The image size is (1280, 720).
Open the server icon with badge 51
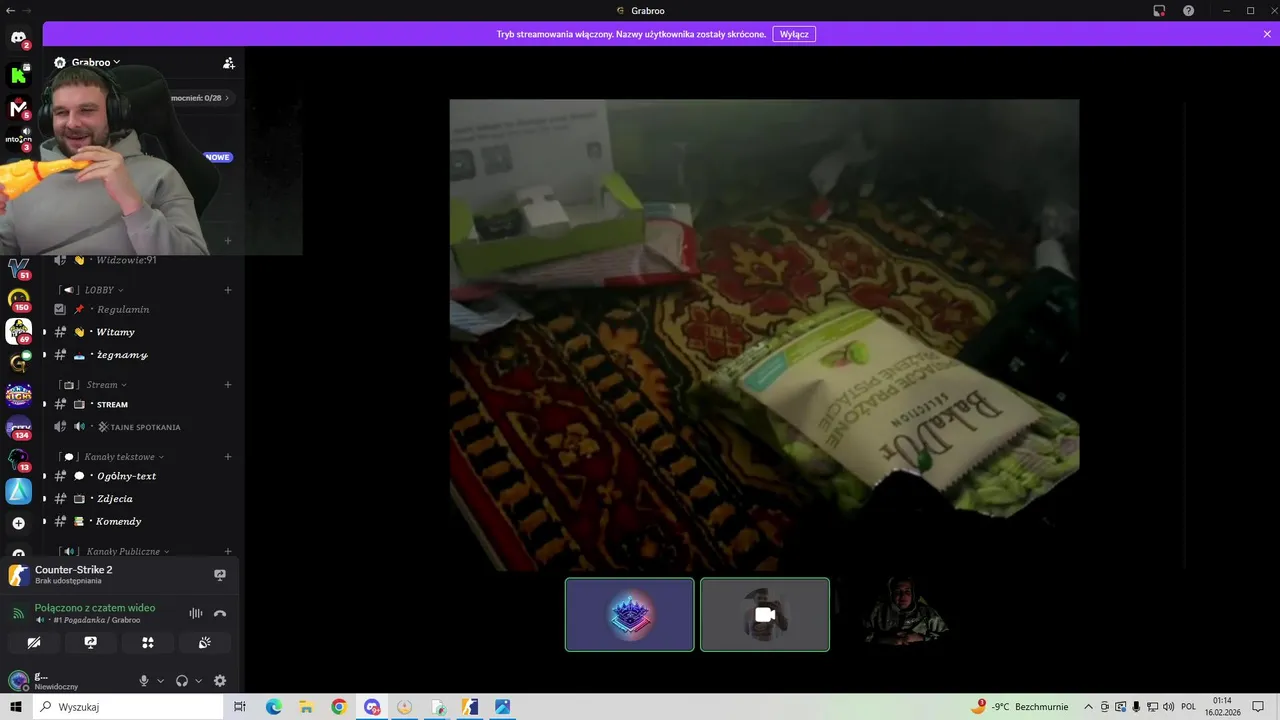coord(18,268)
